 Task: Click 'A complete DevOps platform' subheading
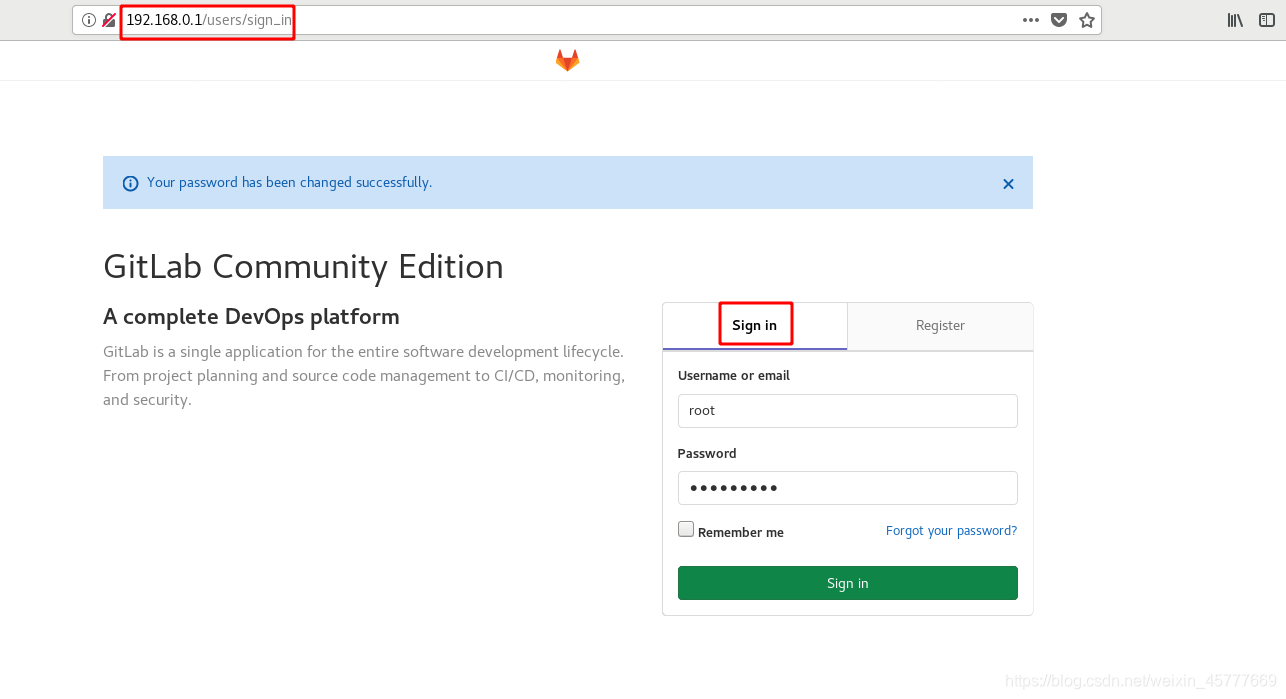click(251, 317)
